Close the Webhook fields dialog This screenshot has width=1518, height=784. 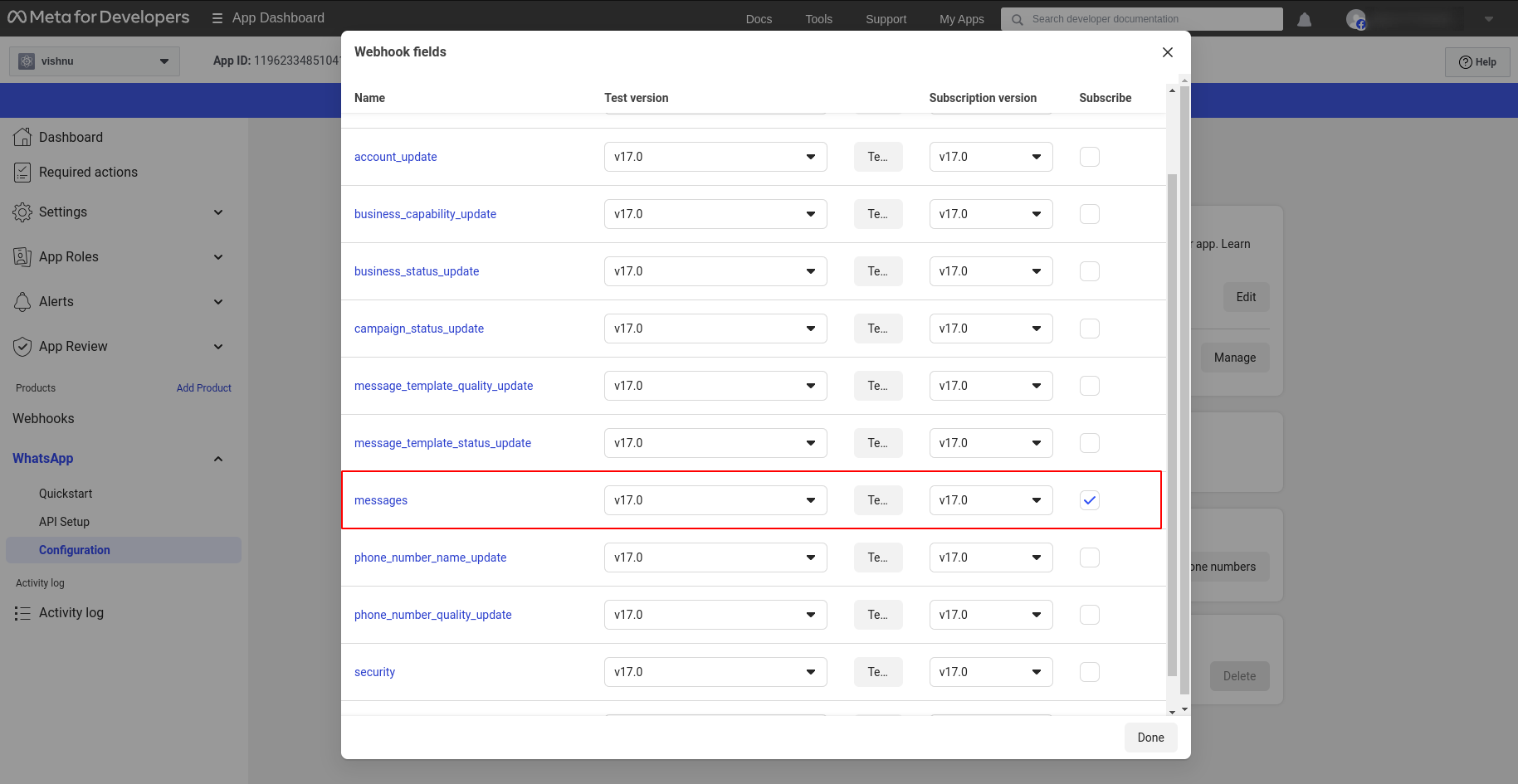pyautogui.click(x=1168, y=52)
